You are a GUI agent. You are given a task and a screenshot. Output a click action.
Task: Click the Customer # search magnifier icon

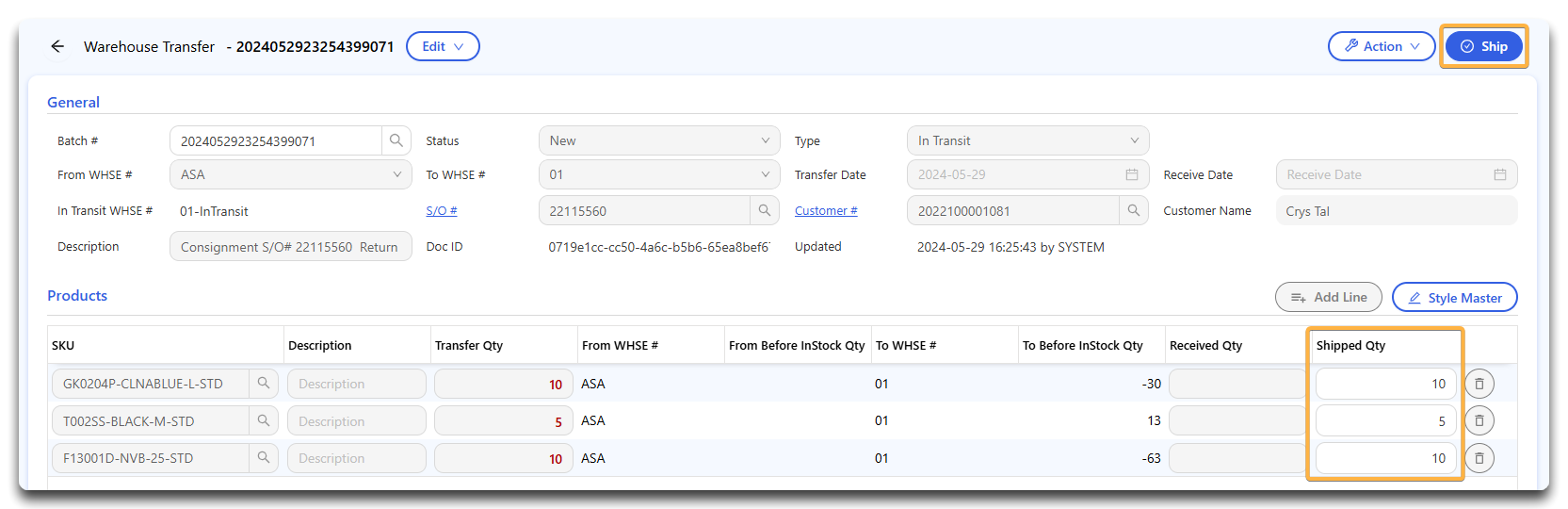pyautogui.click(x=1134, y=211)
